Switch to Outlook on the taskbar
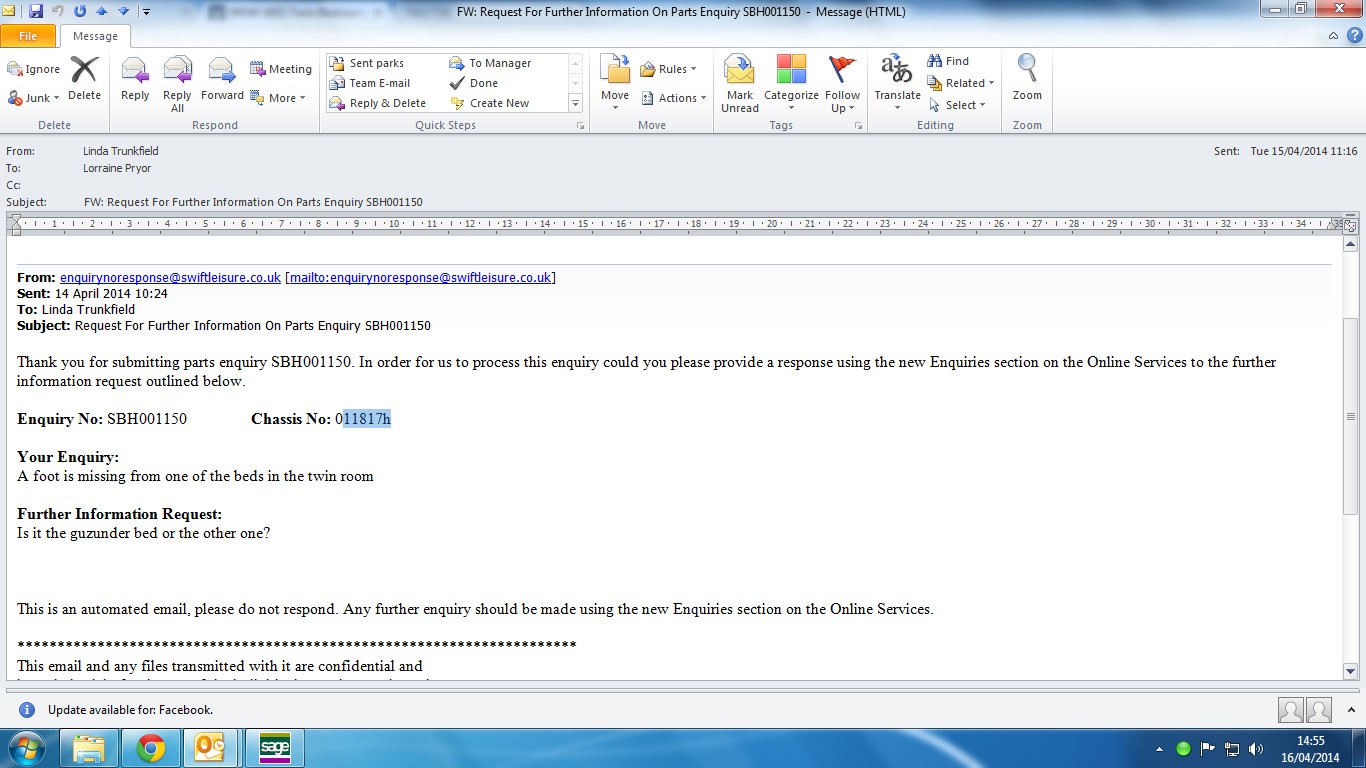Image resolution: width=1366 pixels, height=768 pixels. [213, 747]
